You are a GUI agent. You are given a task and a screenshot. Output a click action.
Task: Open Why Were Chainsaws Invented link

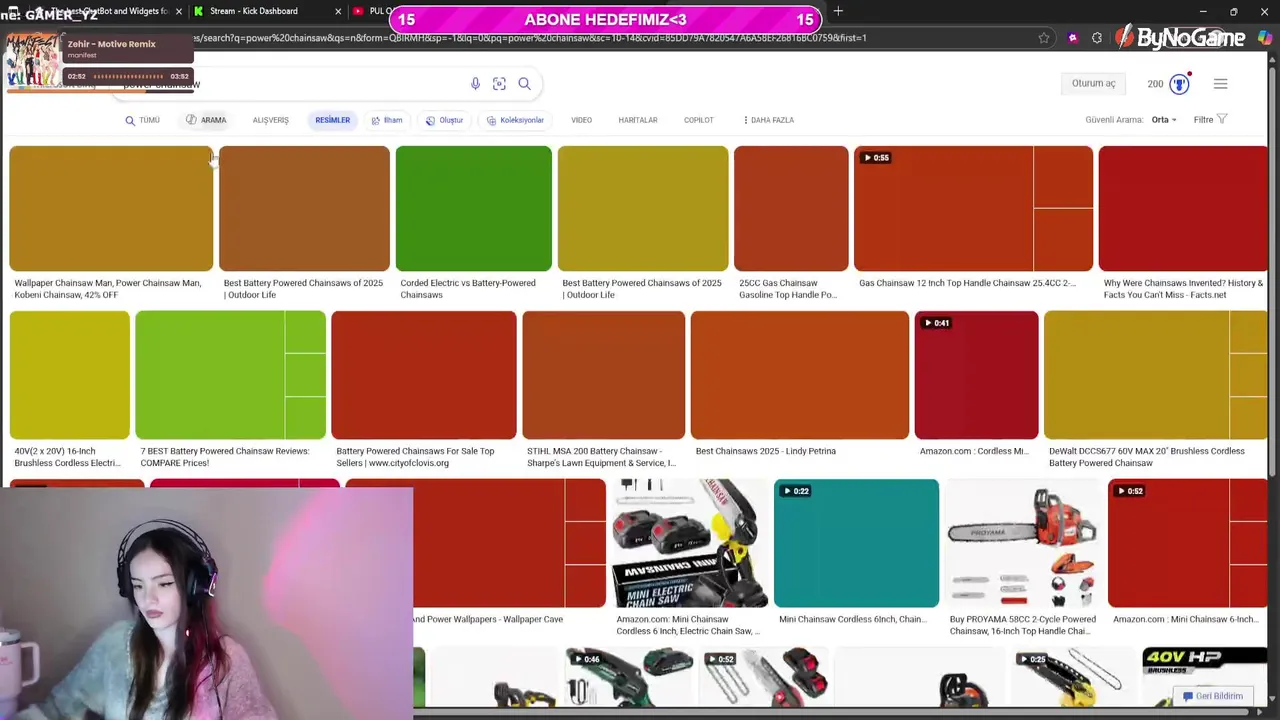[x=1183, y=289]
